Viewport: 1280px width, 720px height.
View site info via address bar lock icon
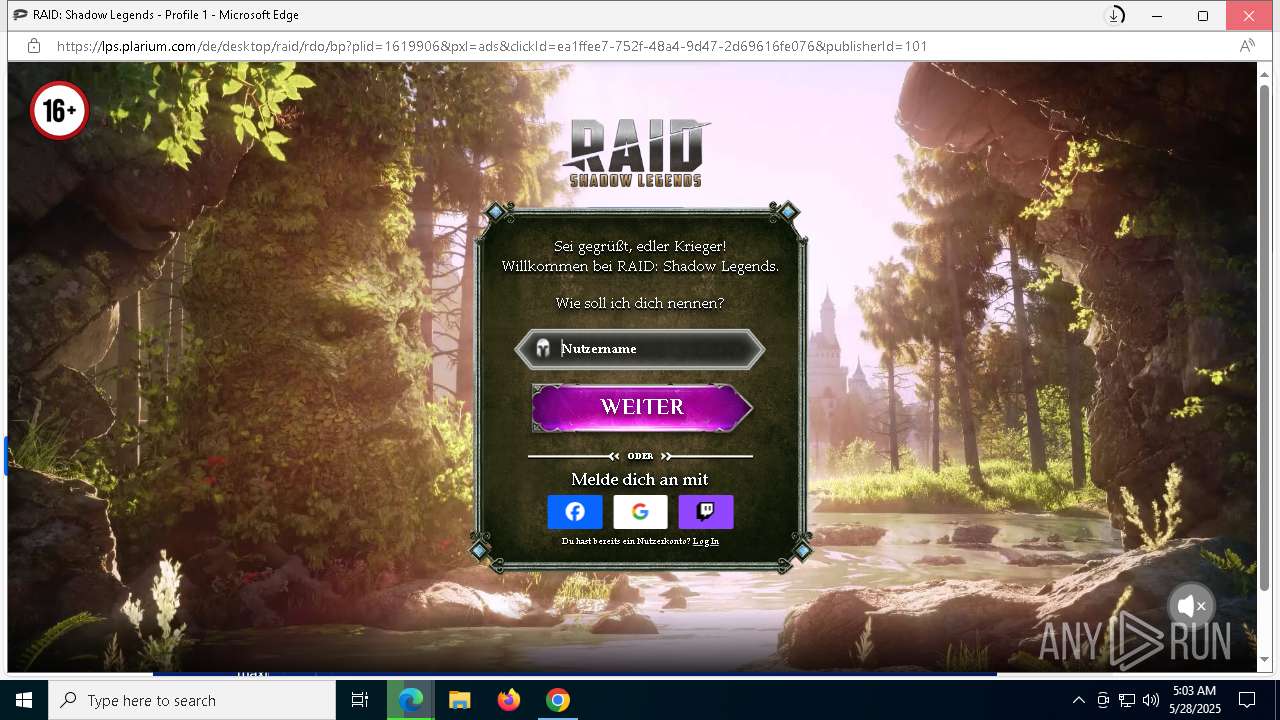[x=34, y=46]
